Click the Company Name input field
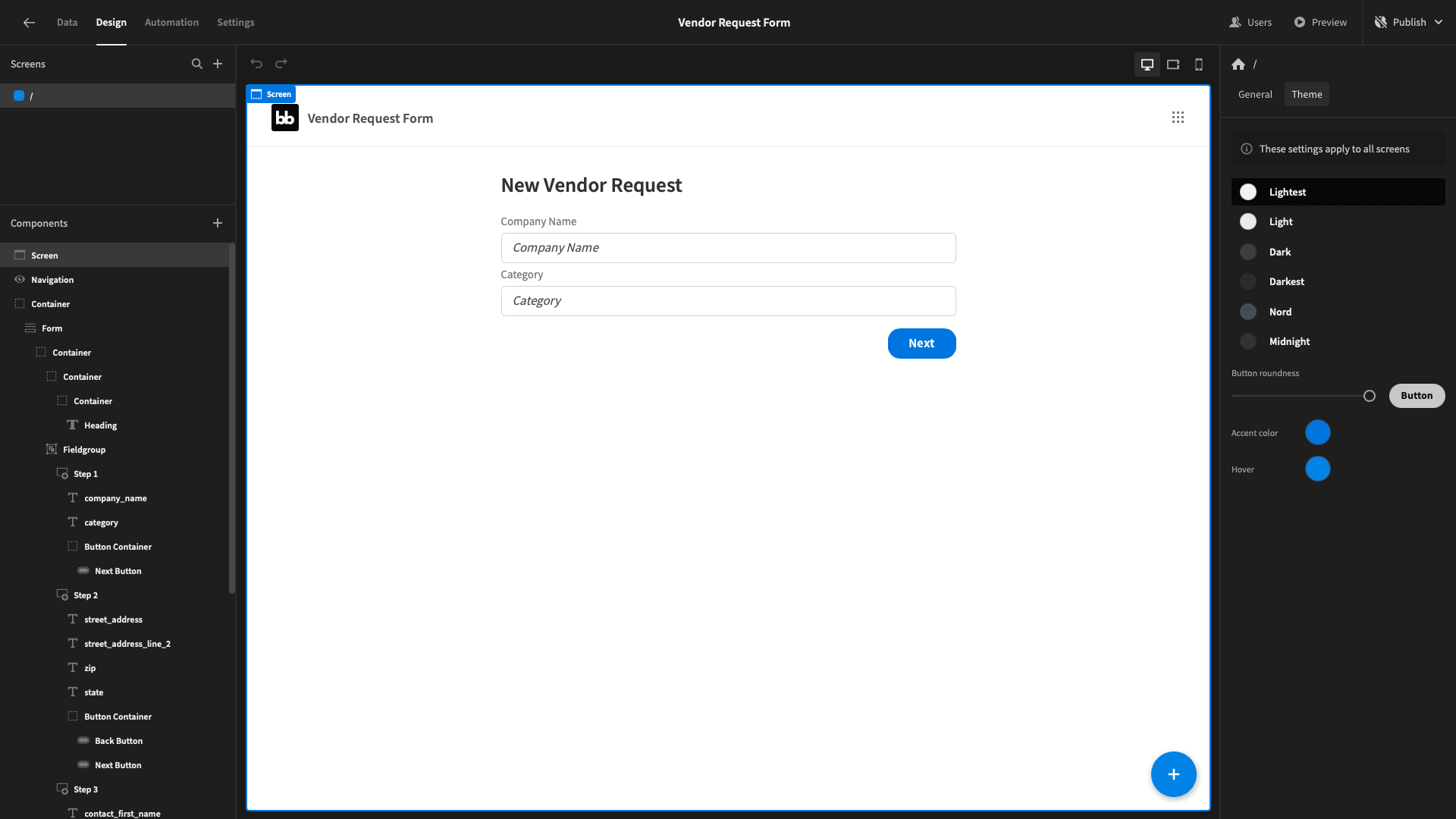The height and width of the screenshot is (819, 1456). (x=728, y=248)
